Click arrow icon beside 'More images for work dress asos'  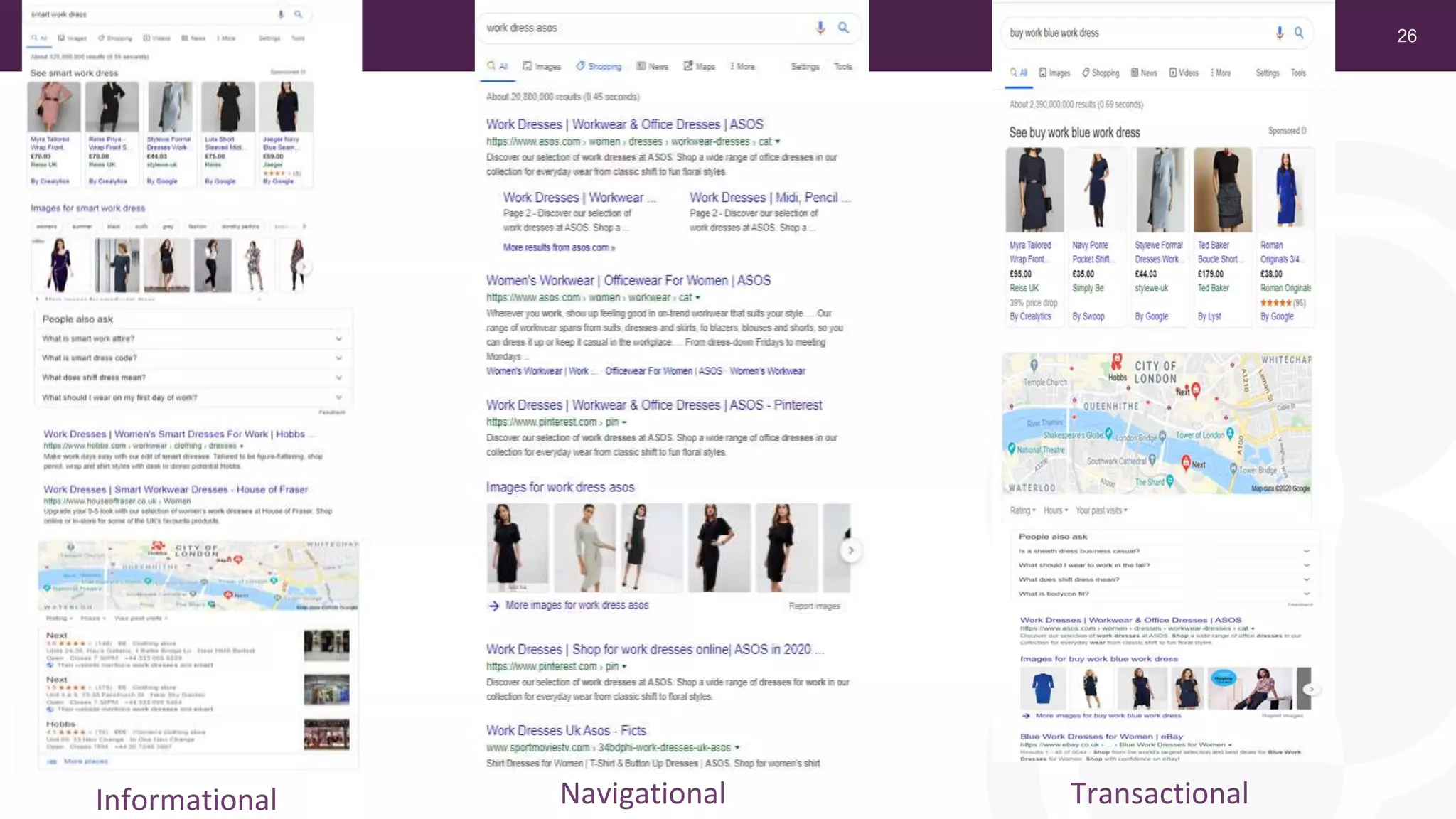coord(493,606)
